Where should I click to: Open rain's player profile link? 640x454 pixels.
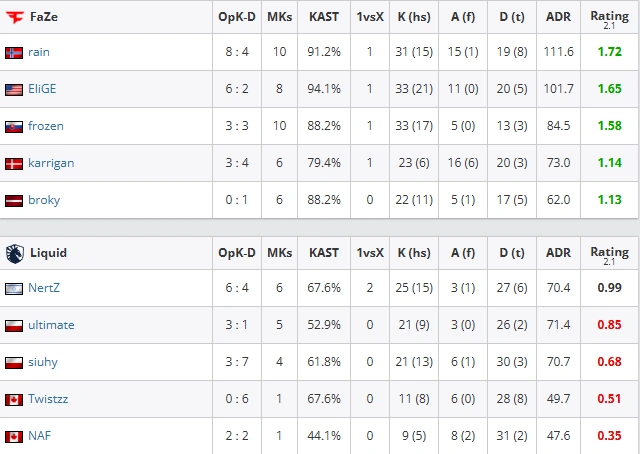(x=39, y=52)
